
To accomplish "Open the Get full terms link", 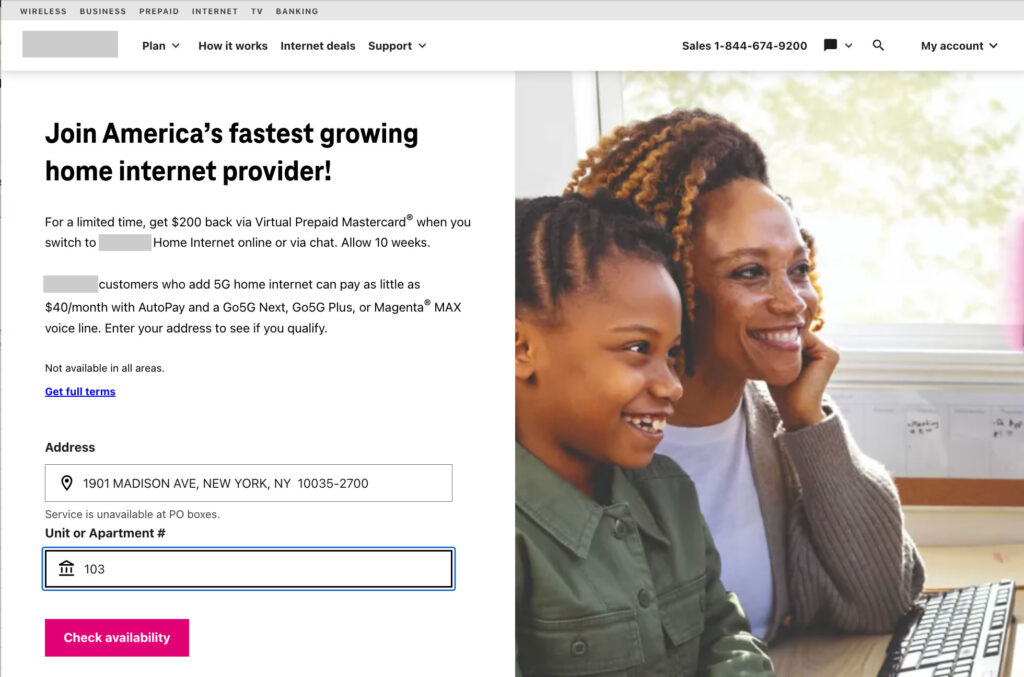I will (x=80, y=392).
